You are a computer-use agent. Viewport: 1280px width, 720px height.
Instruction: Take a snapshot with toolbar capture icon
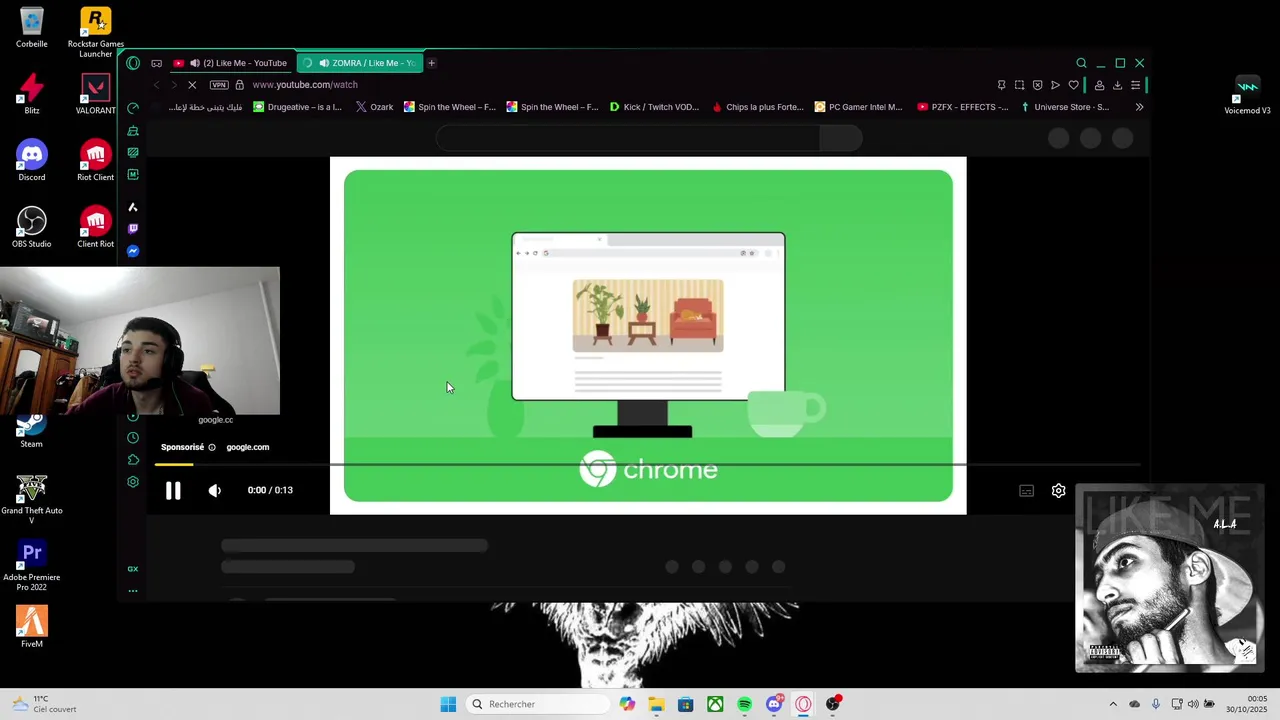1019,85
